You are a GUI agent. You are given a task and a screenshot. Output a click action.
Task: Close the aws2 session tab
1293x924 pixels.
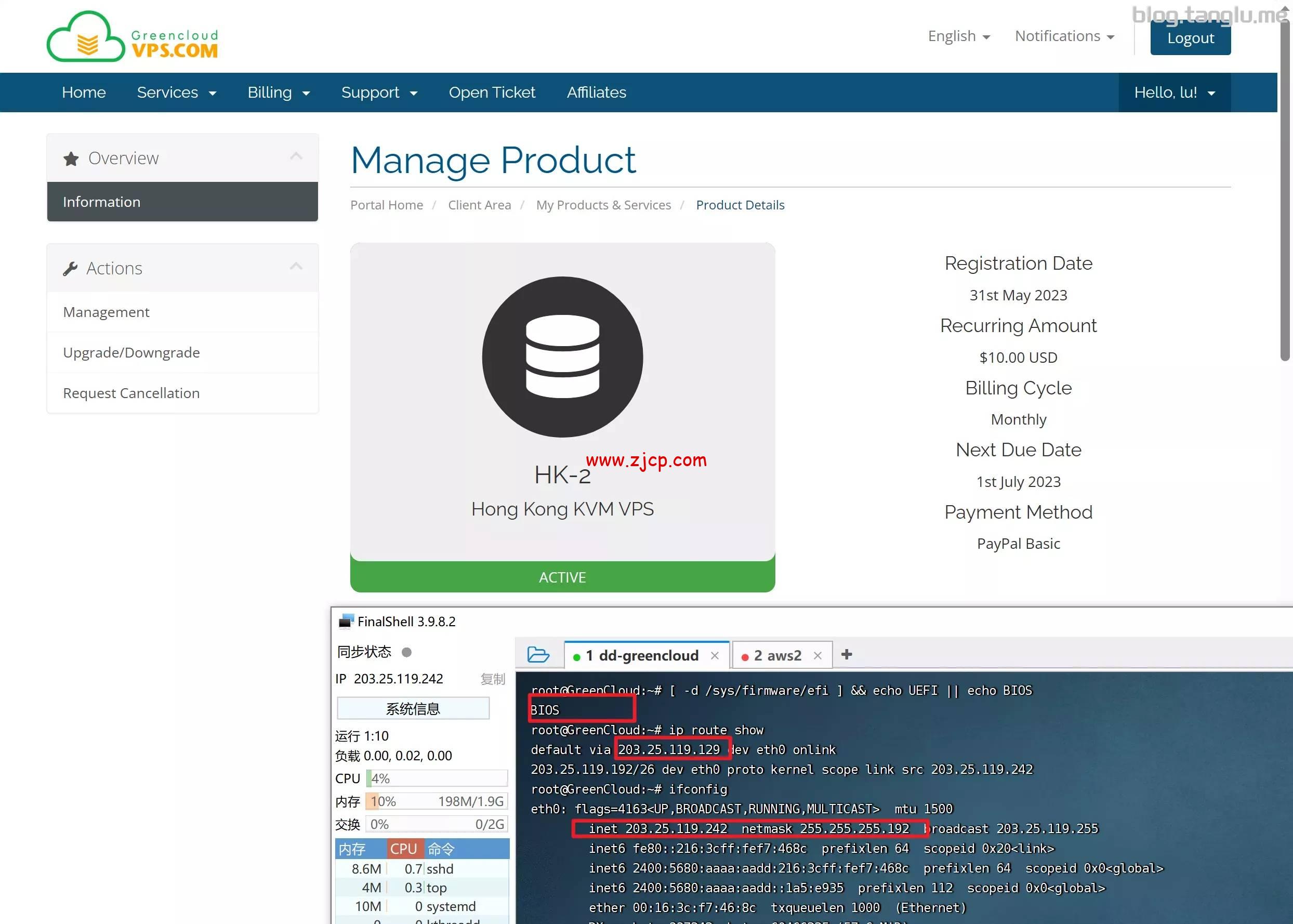(x=817, y=655)
